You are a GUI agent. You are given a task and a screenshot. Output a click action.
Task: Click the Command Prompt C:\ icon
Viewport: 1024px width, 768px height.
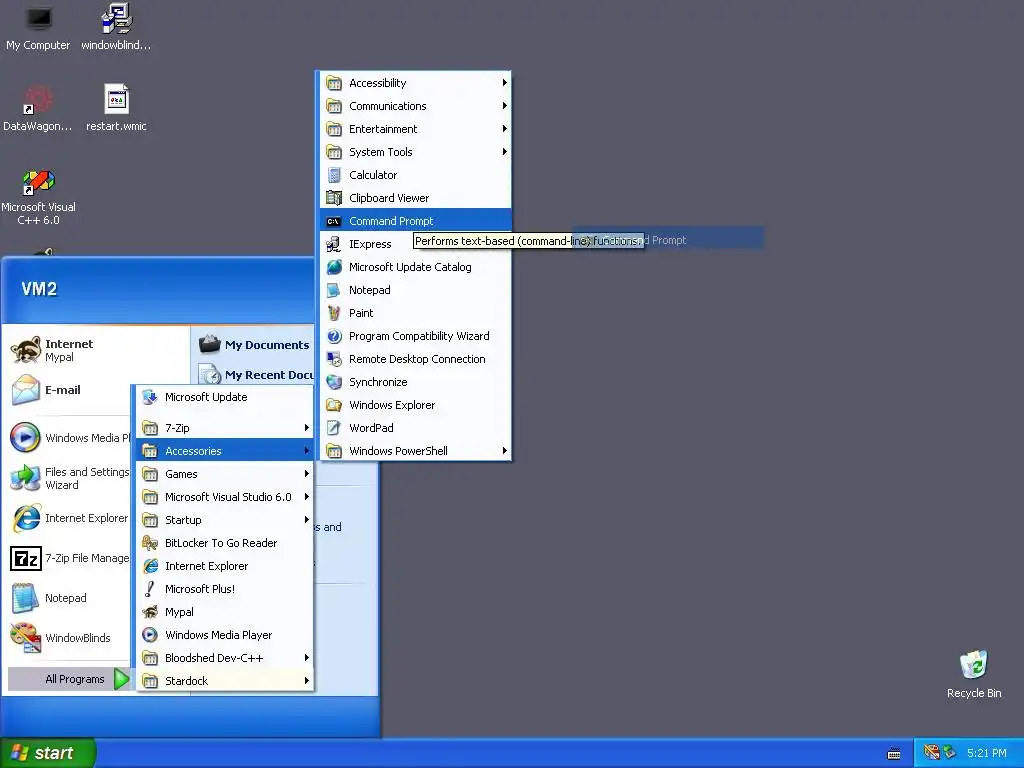click(x=334, y=221)
